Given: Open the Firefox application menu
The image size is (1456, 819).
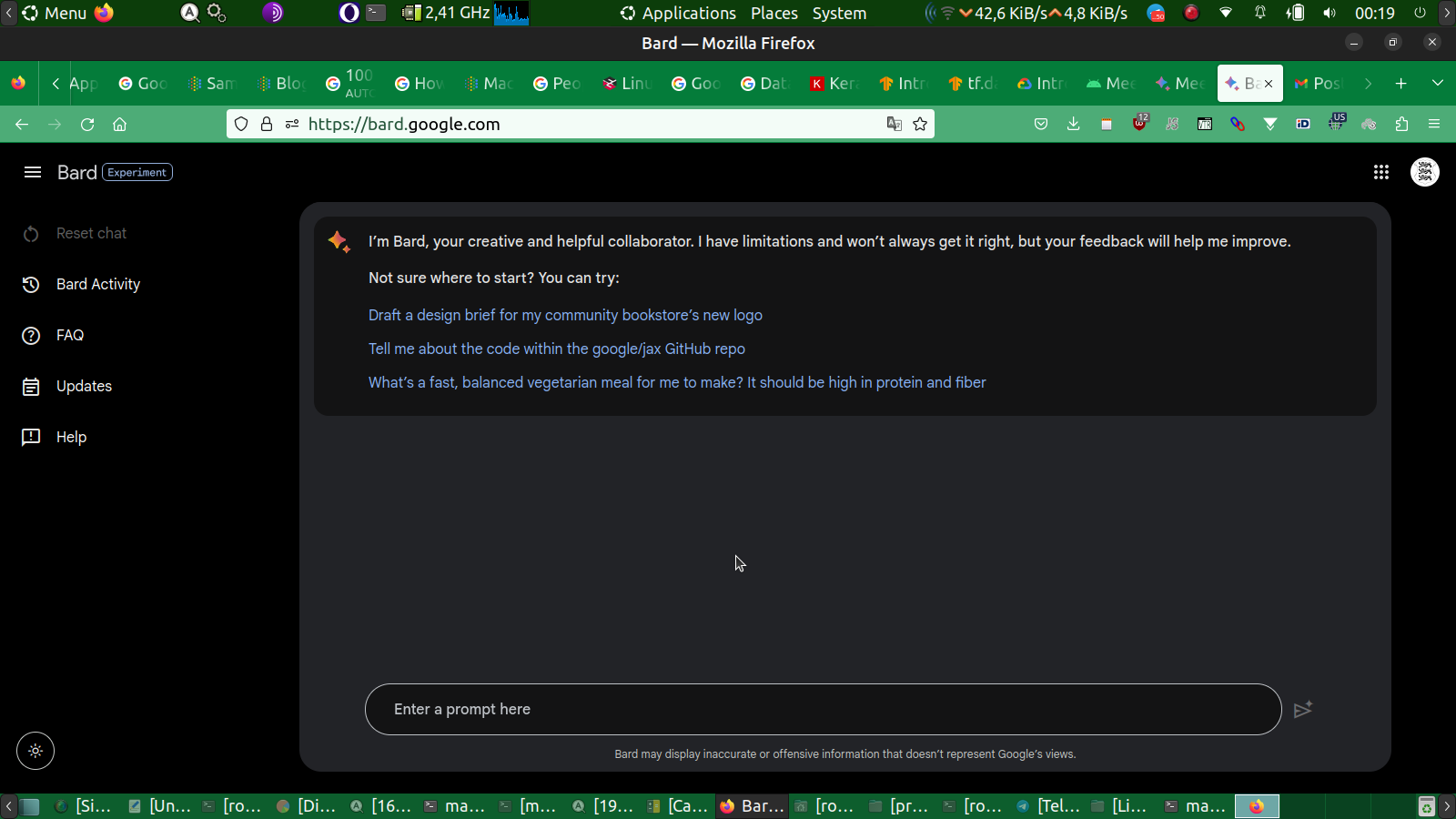Looking at the screenshot, I should [x=1434, y=124].
